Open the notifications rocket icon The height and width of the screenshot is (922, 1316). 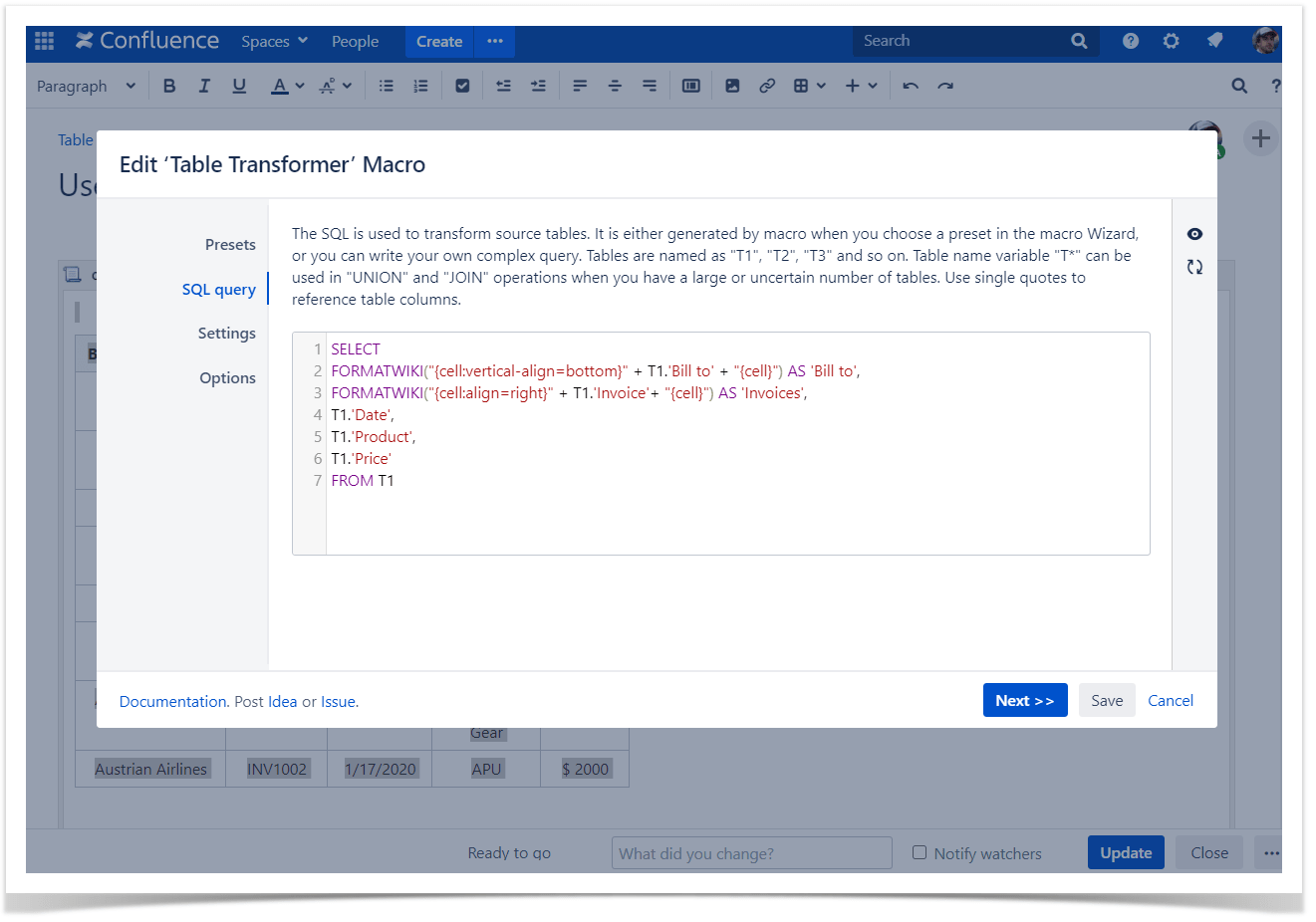[x=1214, y=41]
